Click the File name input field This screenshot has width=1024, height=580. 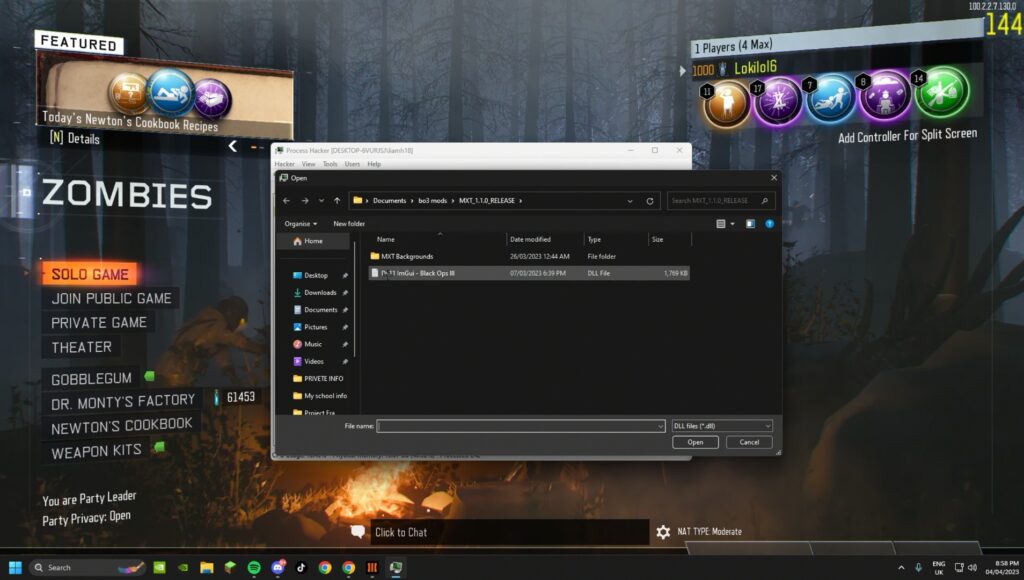click(x=520, y=426)
